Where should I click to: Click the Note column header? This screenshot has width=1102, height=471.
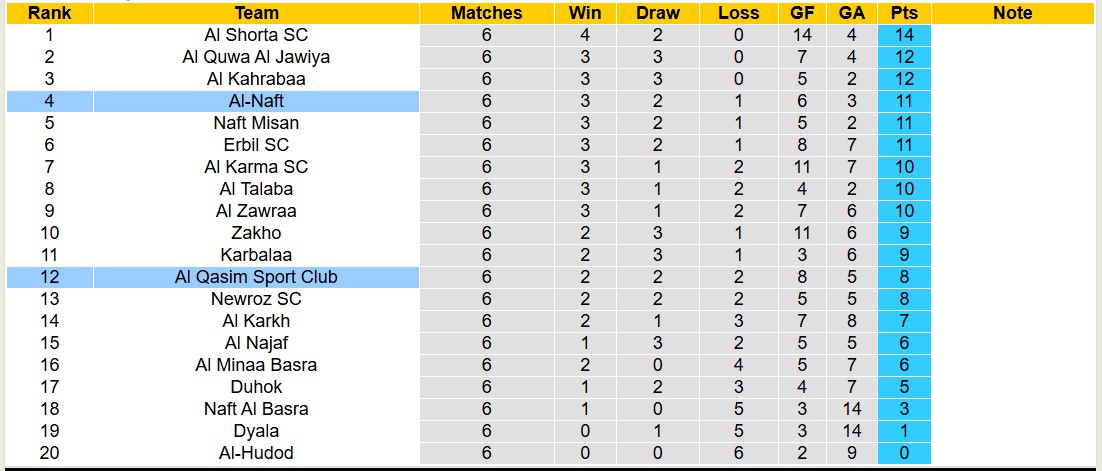point(1012,13)
